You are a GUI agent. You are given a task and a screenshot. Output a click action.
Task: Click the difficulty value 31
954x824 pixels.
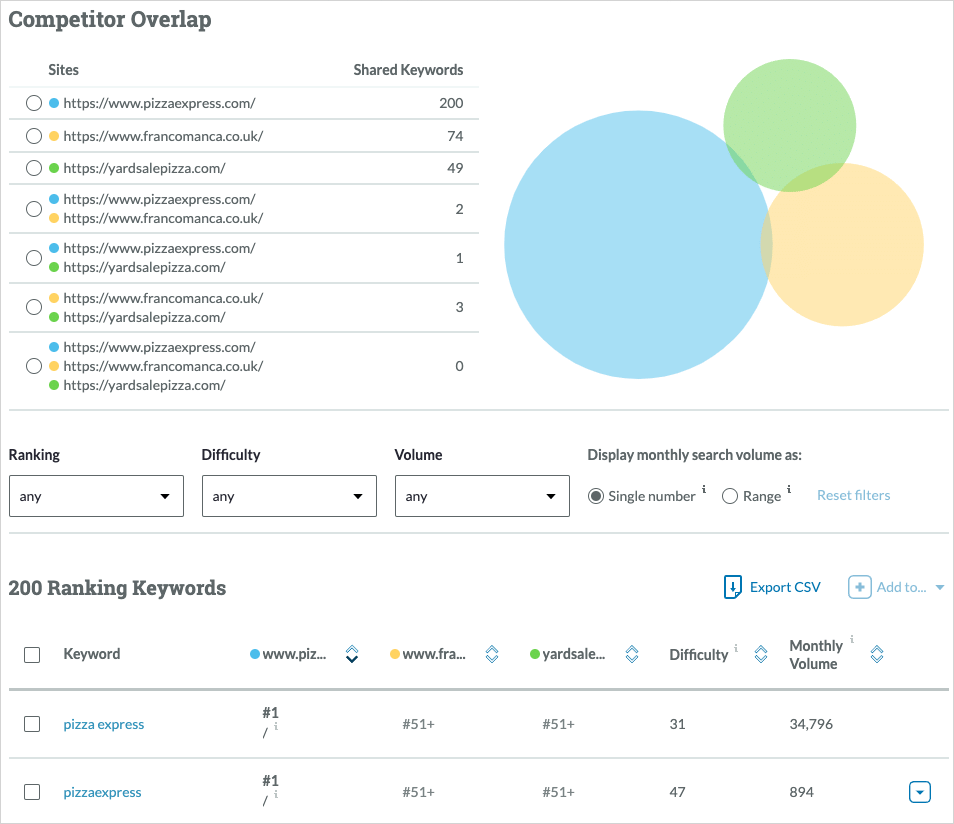677,724
